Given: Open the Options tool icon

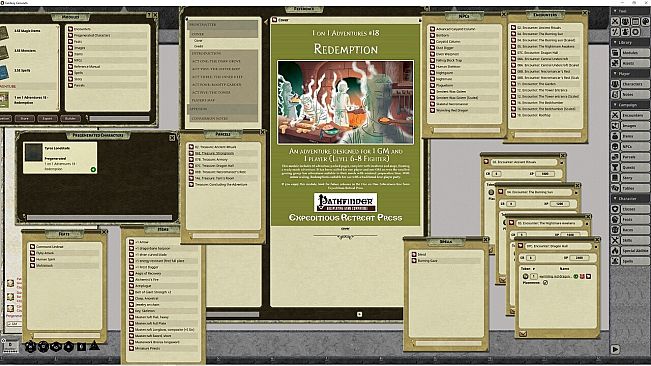Looking at the screenshot, I should [x=635, y=32].
